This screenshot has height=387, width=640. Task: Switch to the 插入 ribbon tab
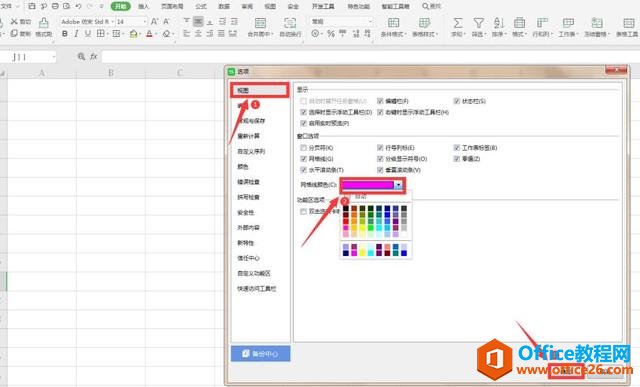[x=143, y=7]
